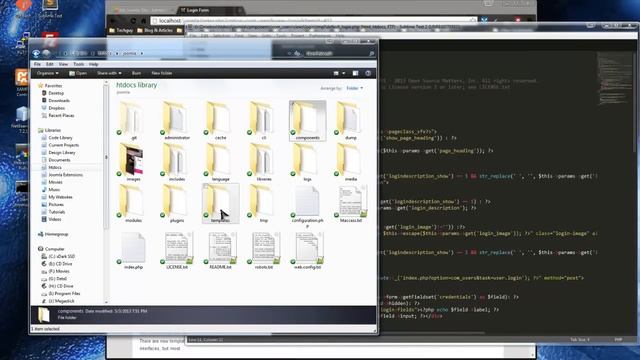
Task: Select the components folder
Action: (x=307, y=121)
